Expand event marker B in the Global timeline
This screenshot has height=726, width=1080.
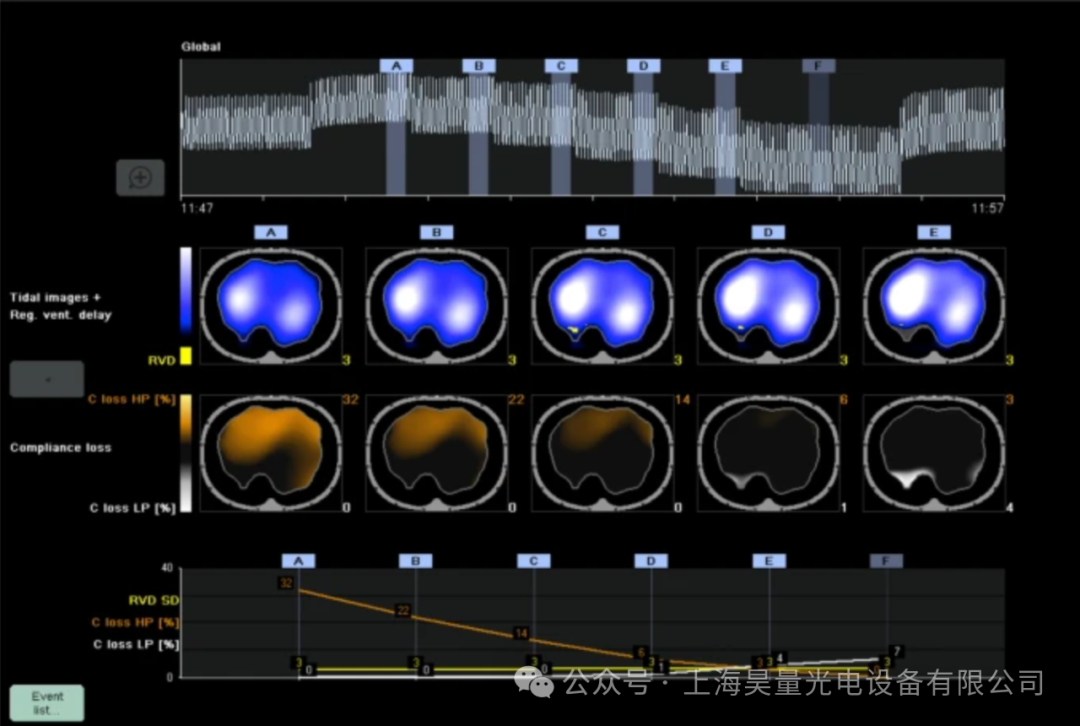[x=479, y=65]
